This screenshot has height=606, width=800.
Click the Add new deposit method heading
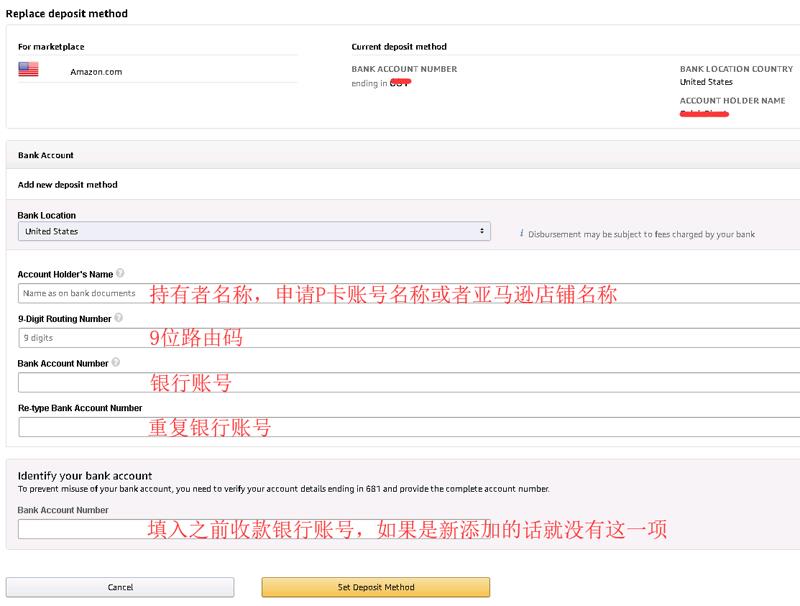click(68, 185)
